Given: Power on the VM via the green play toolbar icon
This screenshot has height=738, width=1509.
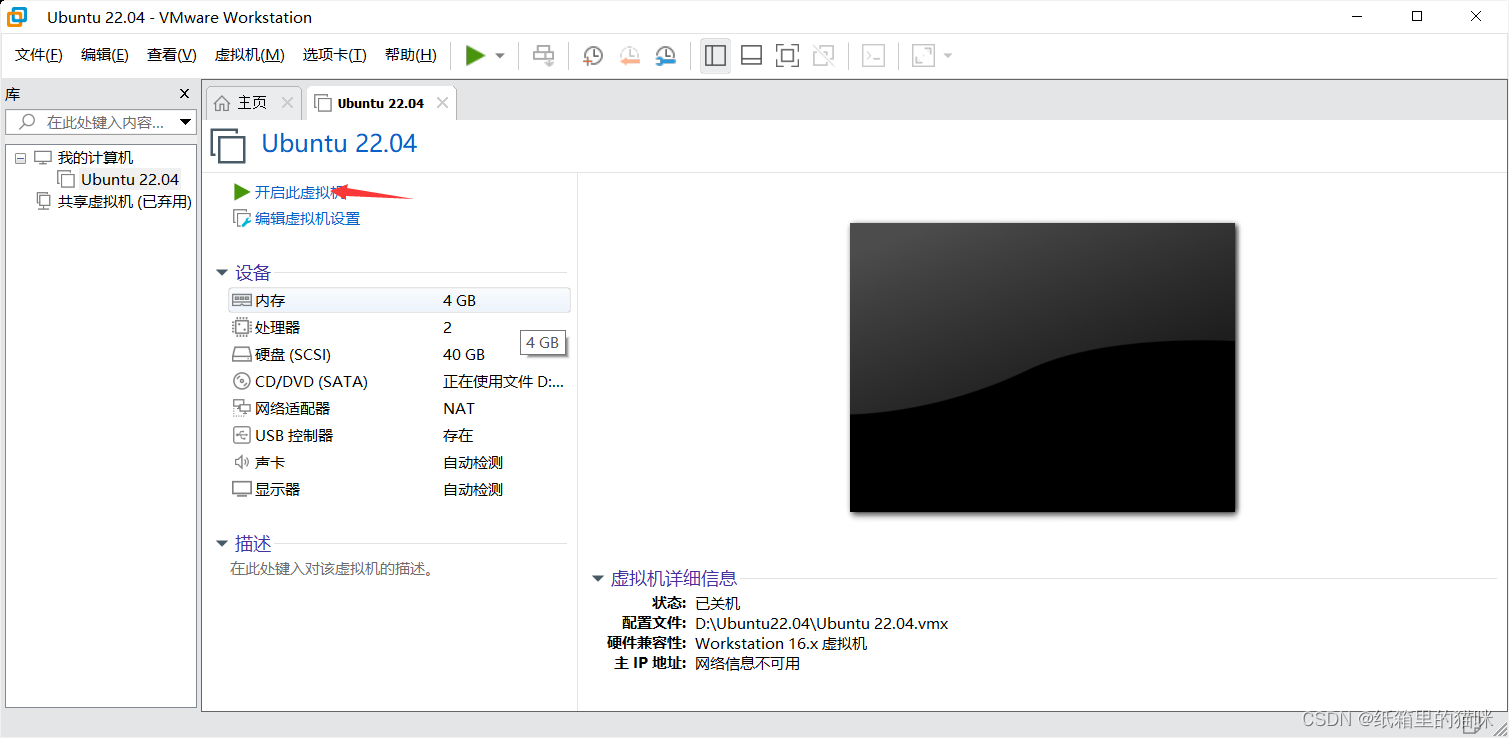Looking at the screenshot, I should tap(476, 55).
